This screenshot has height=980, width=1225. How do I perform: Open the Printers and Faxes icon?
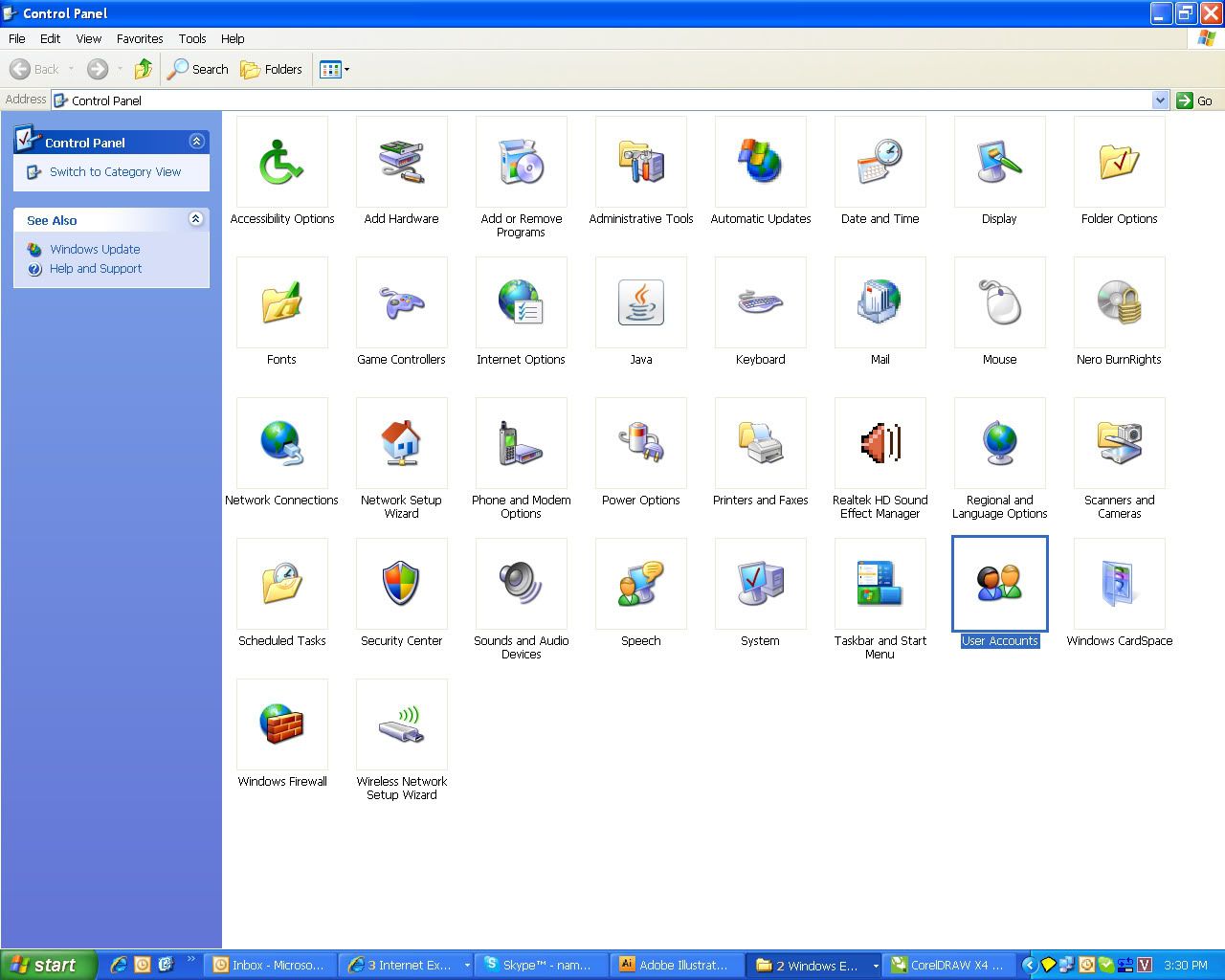point(761,443)
